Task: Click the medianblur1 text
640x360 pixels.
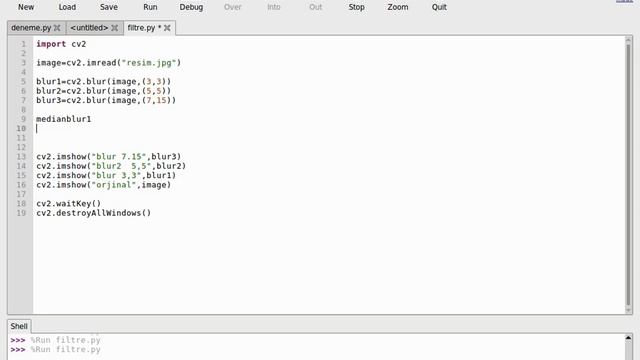Action: (x=64, y=119)
